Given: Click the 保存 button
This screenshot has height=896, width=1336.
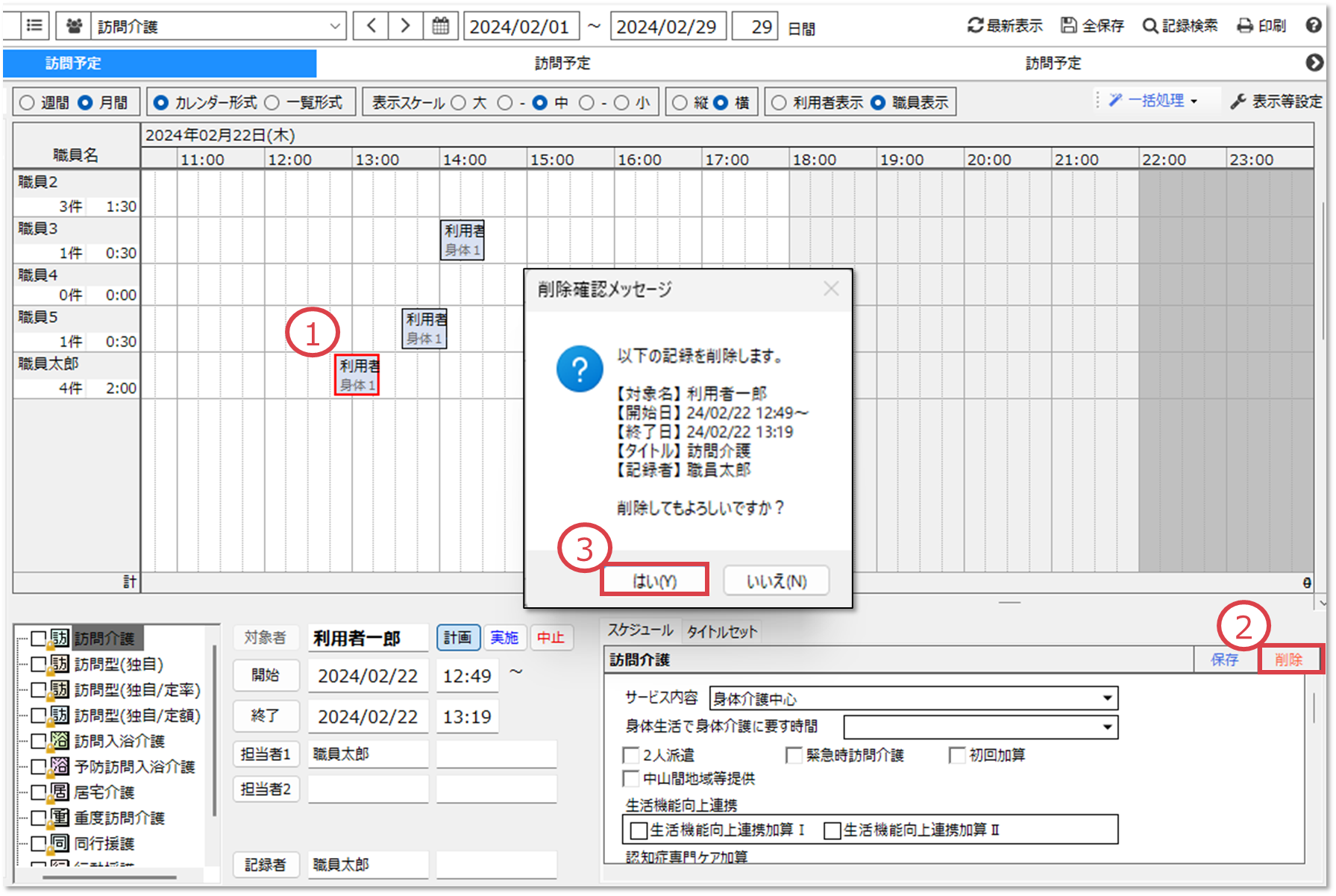Looking at the screenshot, I should (x=1224, y=660).
